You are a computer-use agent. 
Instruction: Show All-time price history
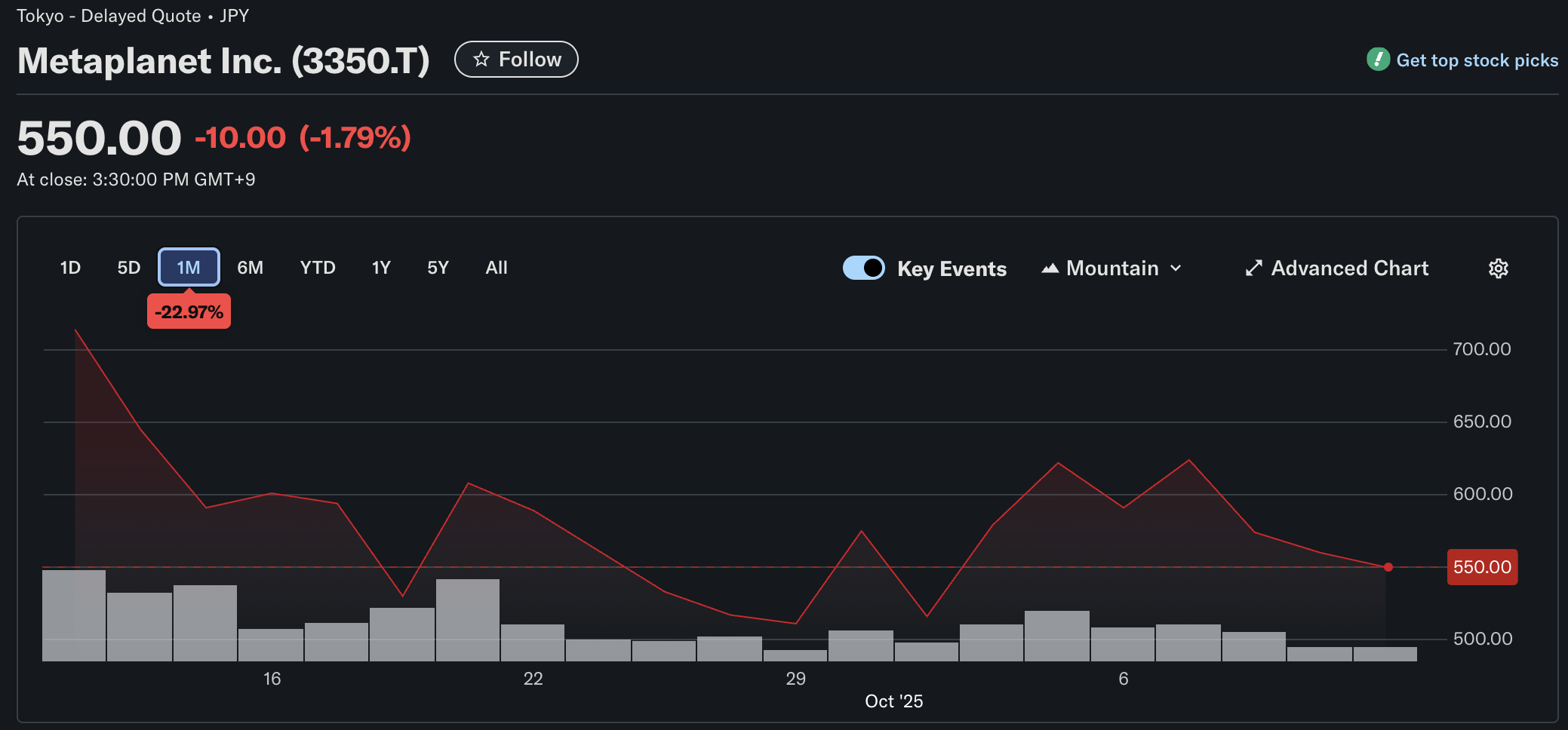(497, 268)
